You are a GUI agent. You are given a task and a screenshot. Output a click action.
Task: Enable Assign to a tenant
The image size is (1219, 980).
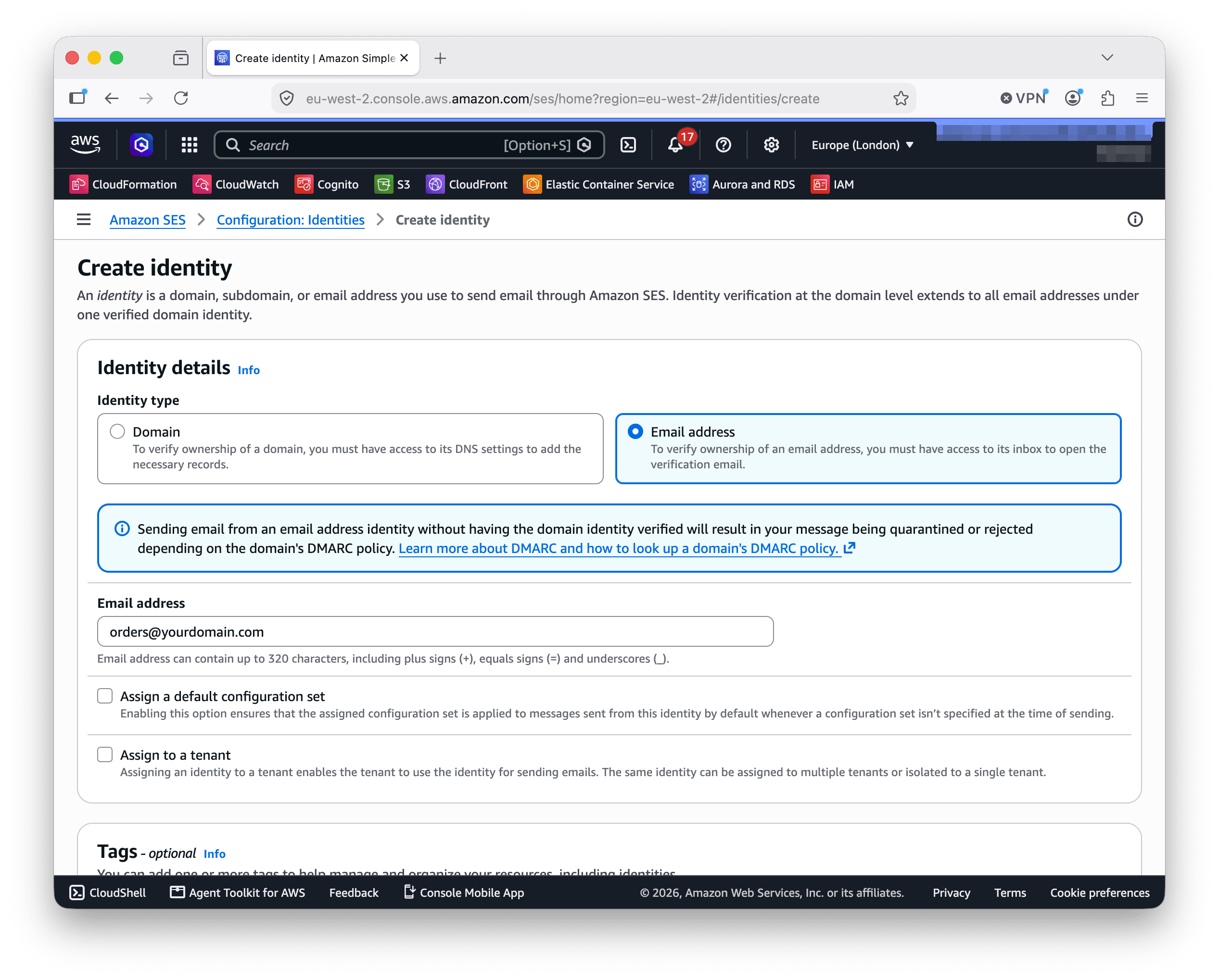click(x=105, y=754)
